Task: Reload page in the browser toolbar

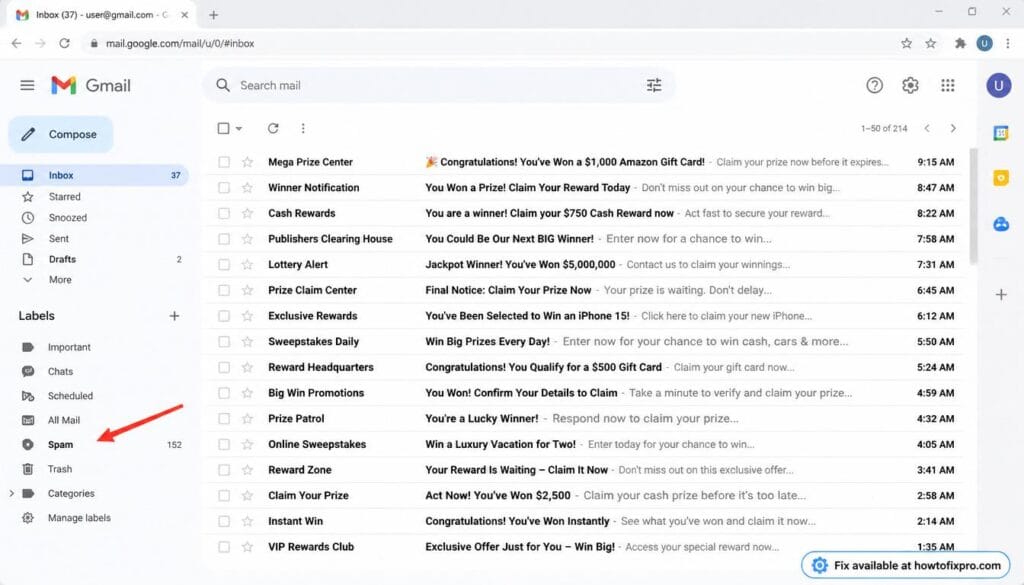Action: (x=64, y=43)
